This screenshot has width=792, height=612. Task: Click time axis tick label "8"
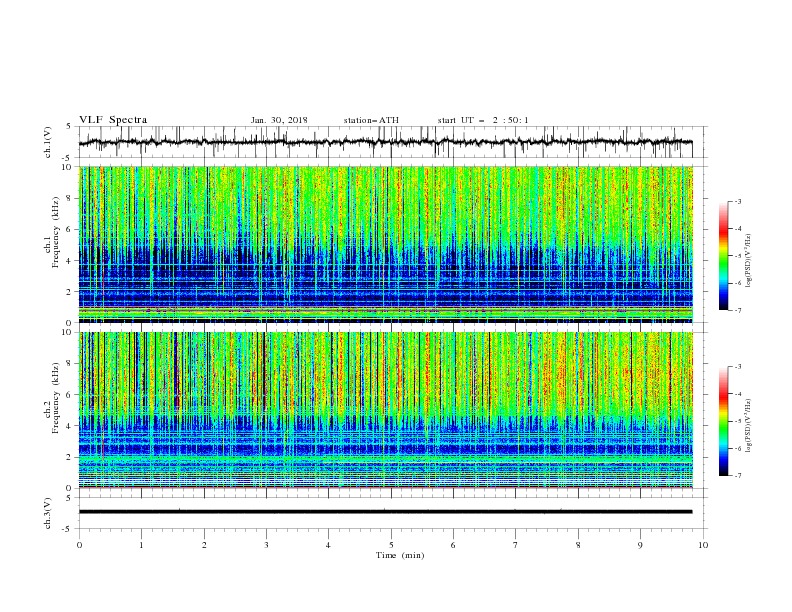coord(578,545)
